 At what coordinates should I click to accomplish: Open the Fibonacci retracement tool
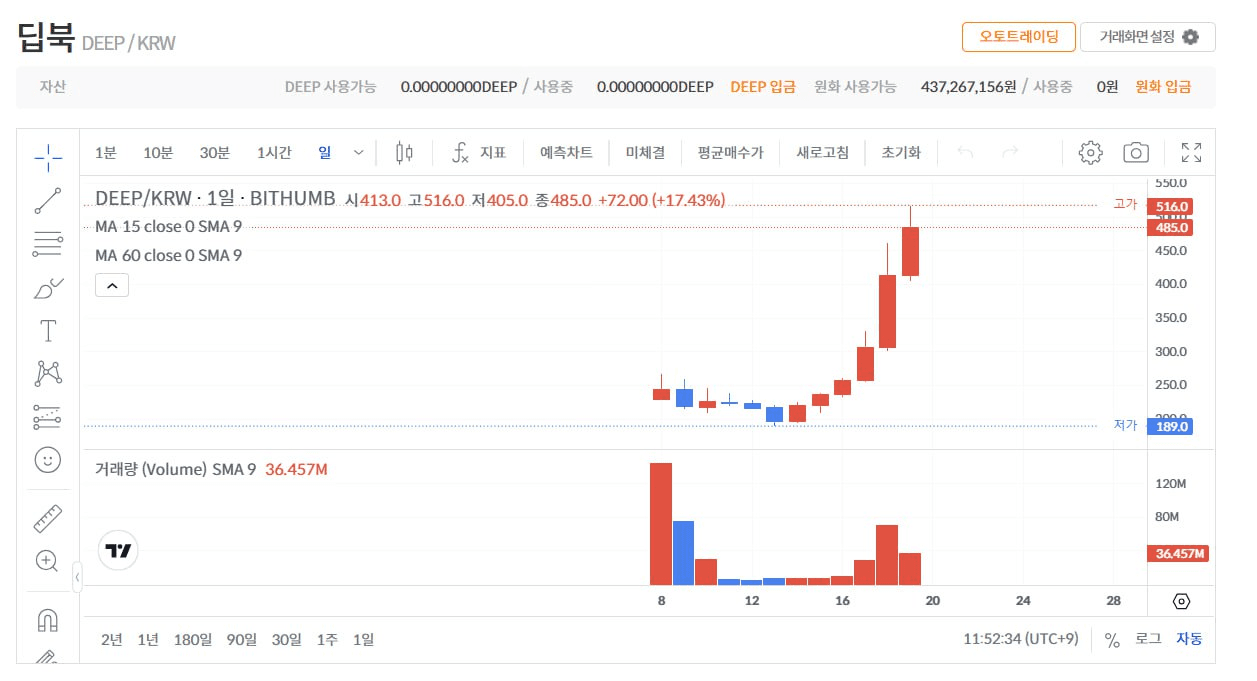[47, 243]
